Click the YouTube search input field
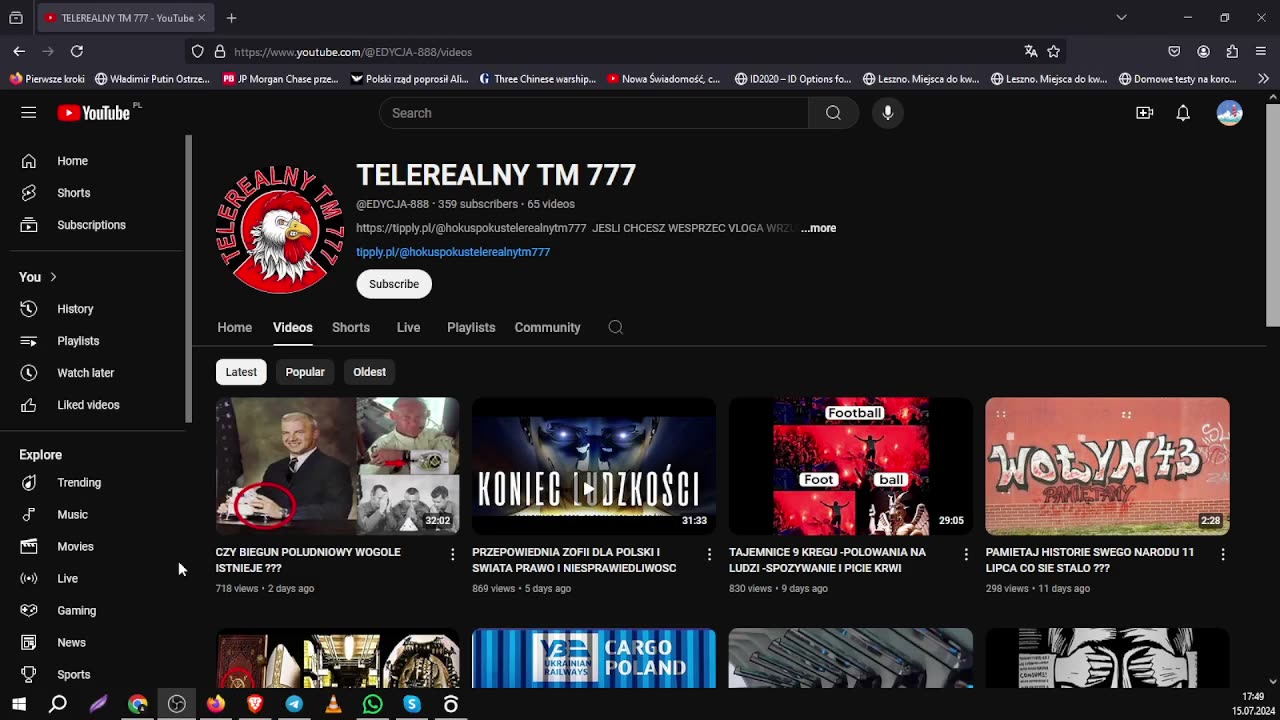Image resolution: width=1280 pixels, height=720 pixels. 594,113
